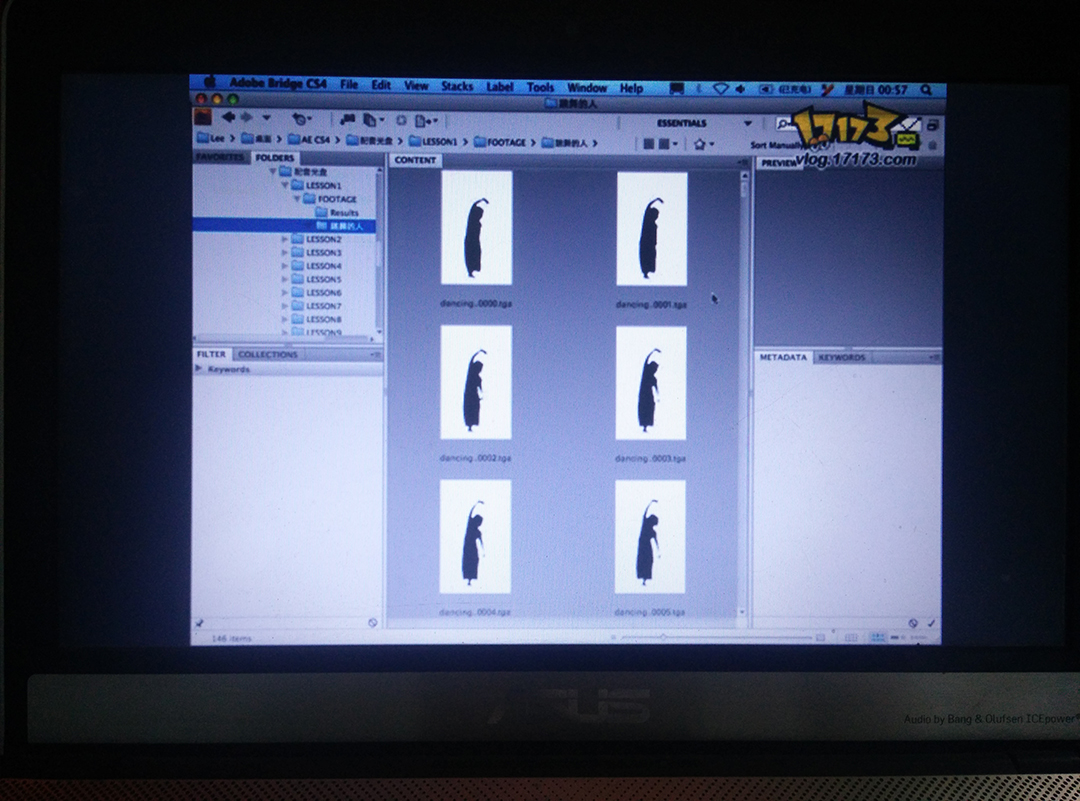The image size is (1080, 801).
Task: Open the recent files dropdown icon
Action: (x=301, y=119)
